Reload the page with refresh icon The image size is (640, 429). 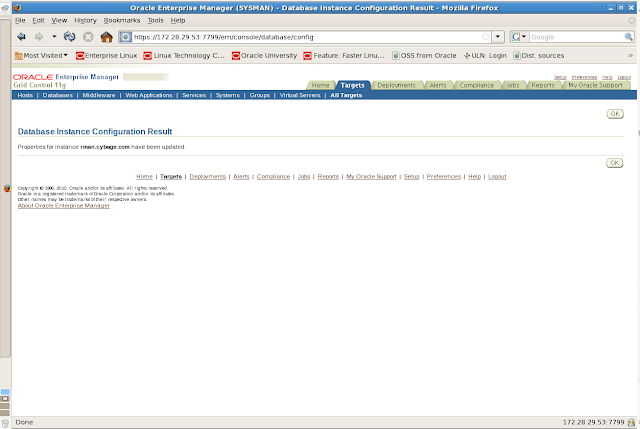tap(69, 37)
